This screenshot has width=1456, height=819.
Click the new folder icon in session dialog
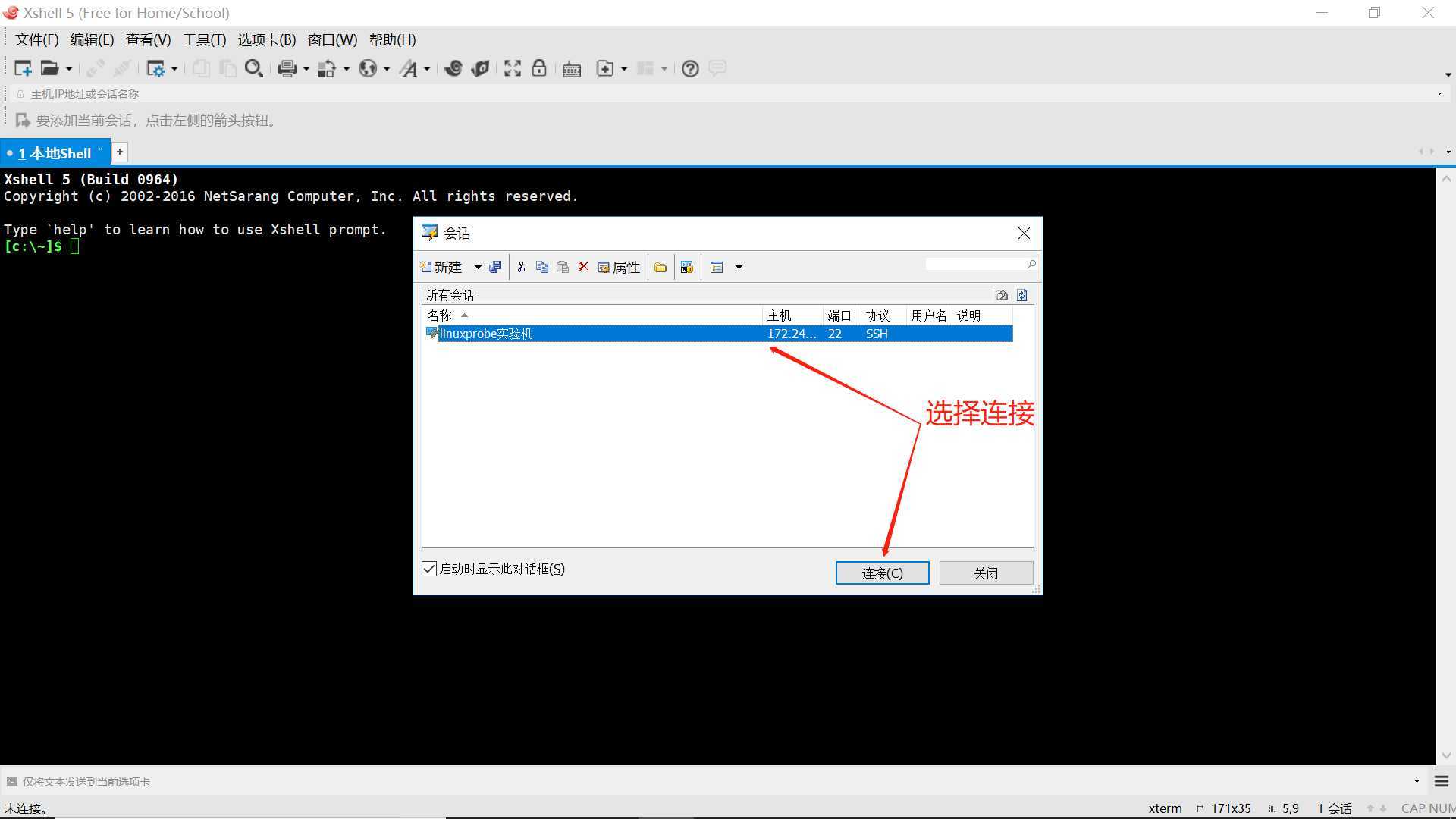(661, 267)
